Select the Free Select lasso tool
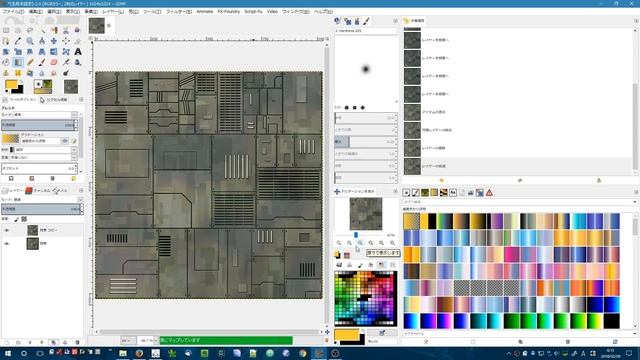This screenshot has height=360, width=640. tap(30, 30)
